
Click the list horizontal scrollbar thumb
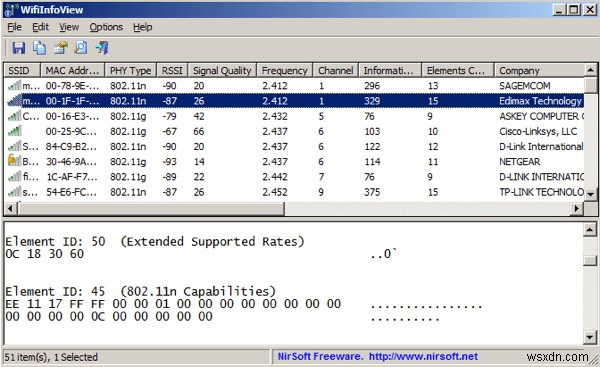[151, 209]
